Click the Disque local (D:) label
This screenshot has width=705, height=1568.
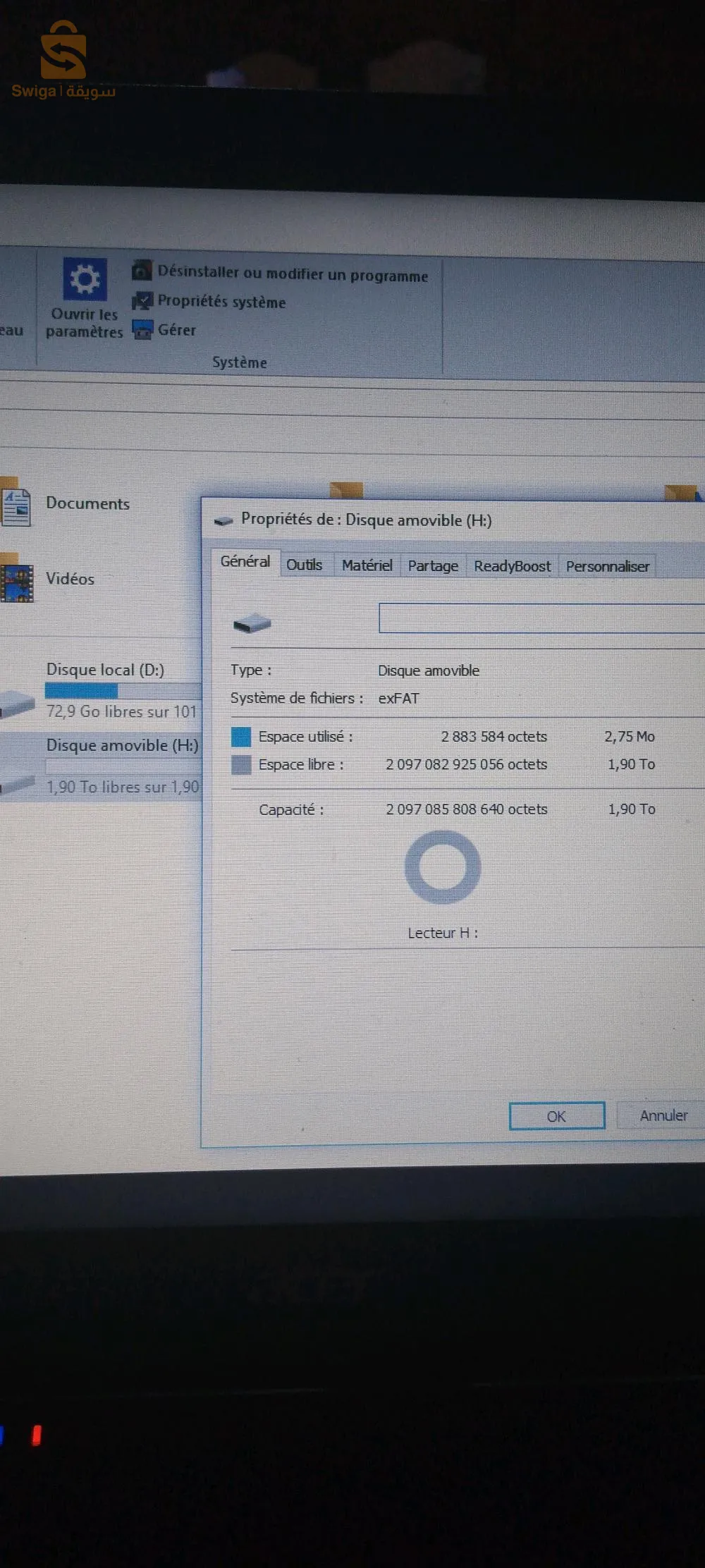click(x=105, y=670)
